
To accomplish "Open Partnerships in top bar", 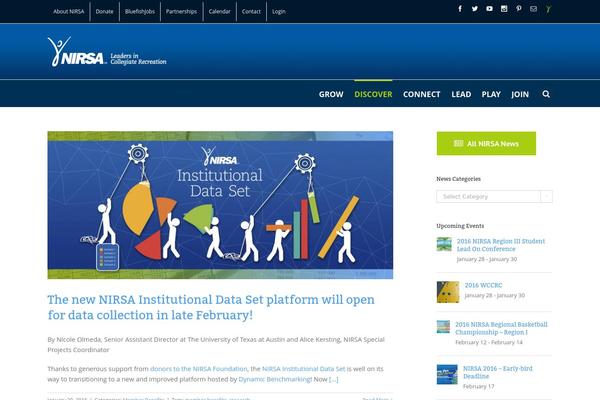I will pos(181,11).
